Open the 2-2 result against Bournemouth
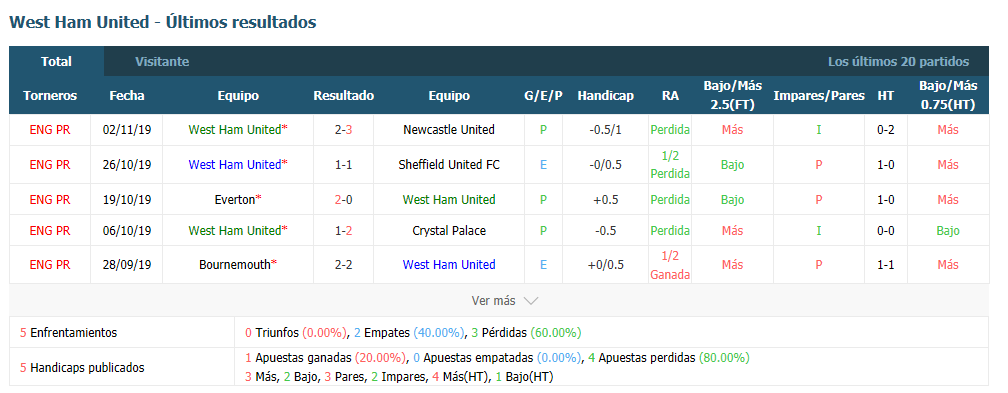The image size is (1008, 393). (x=343, y=264)
